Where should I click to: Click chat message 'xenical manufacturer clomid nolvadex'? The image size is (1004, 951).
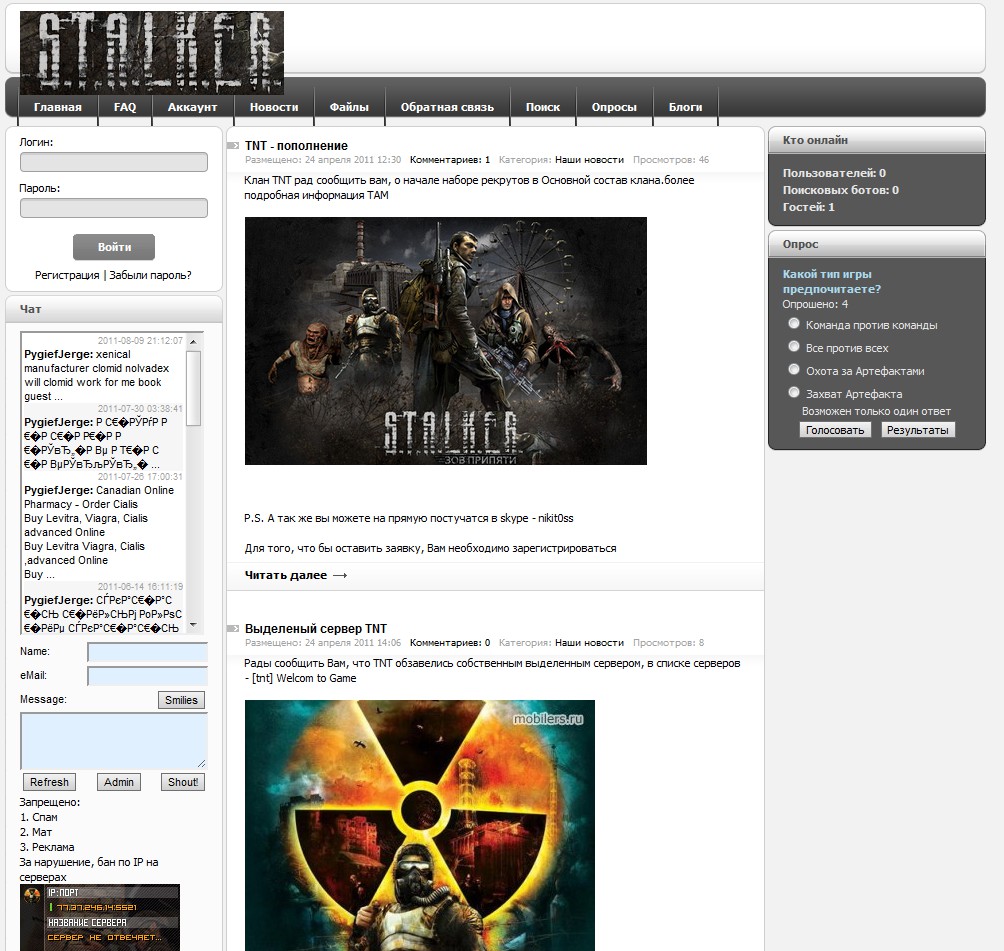[x=103, y=375]
